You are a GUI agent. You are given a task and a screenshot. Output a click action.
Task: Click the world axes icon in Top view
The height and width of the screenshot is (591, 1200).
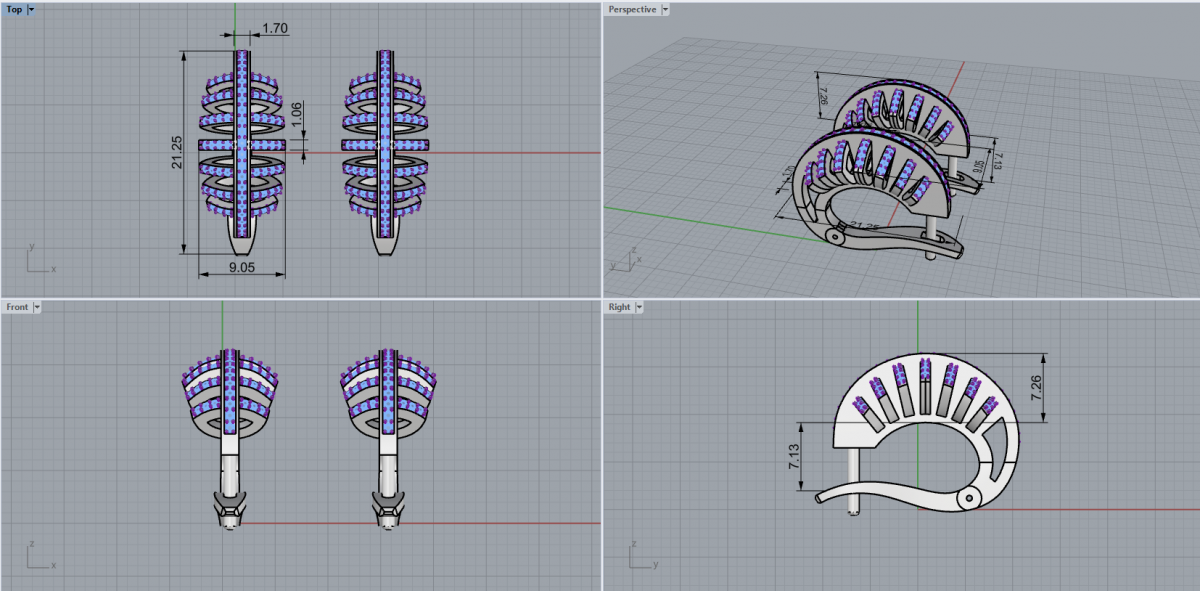click(38, 260)
